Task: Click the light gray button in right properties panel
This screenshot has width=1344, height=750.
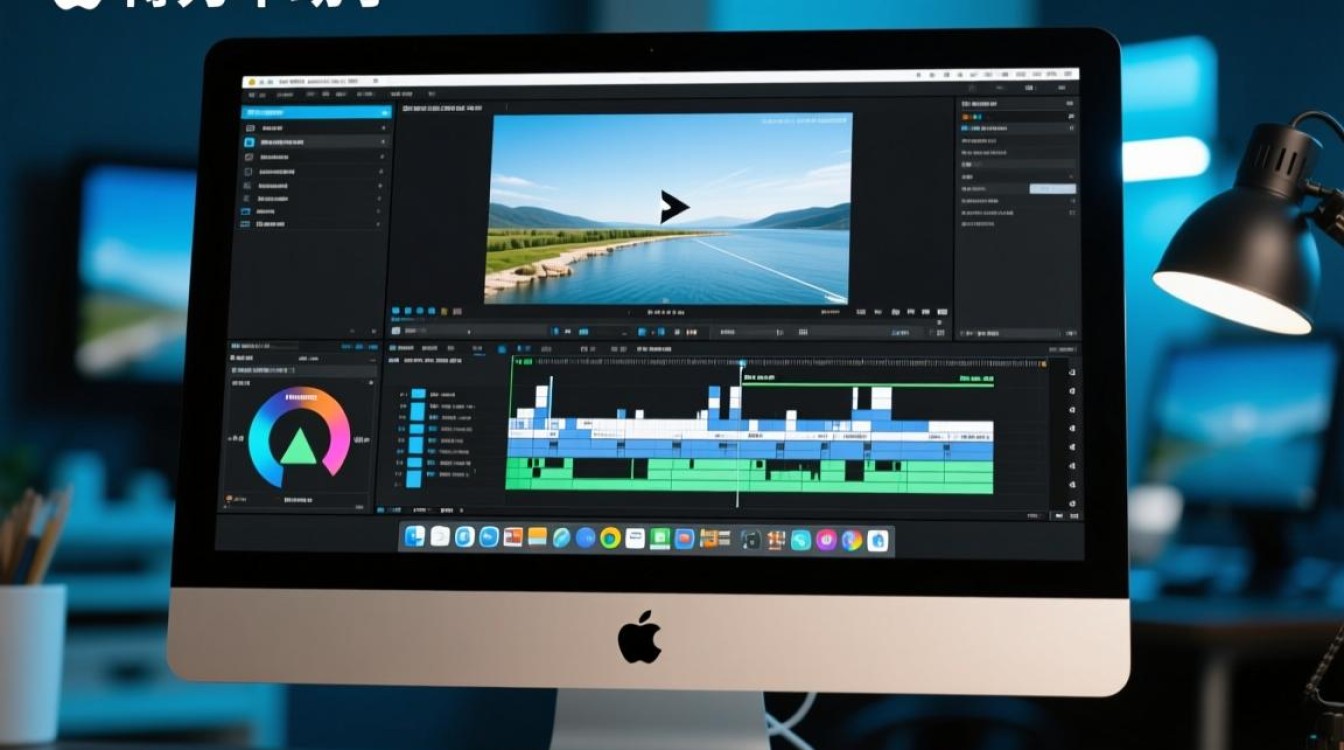Action: 1052,188
